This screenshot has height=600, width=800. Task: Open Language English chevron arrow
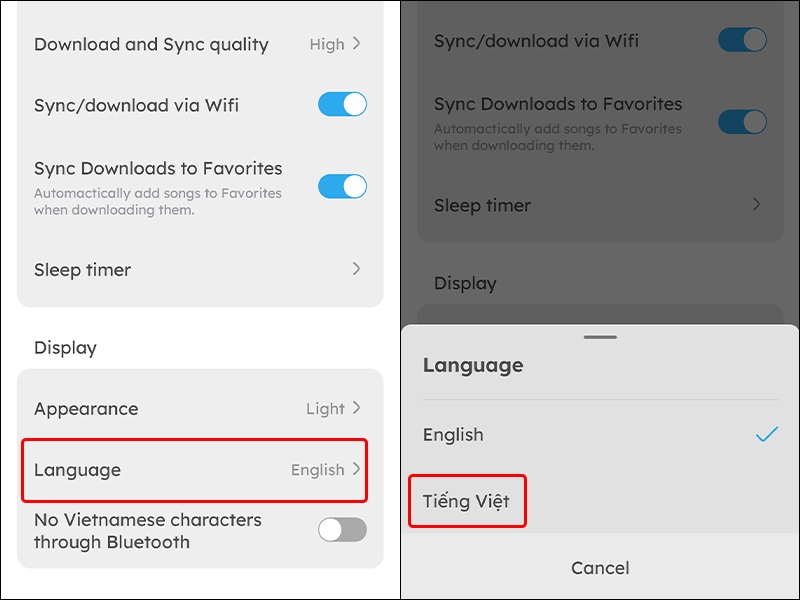click(x=357, y=469)
